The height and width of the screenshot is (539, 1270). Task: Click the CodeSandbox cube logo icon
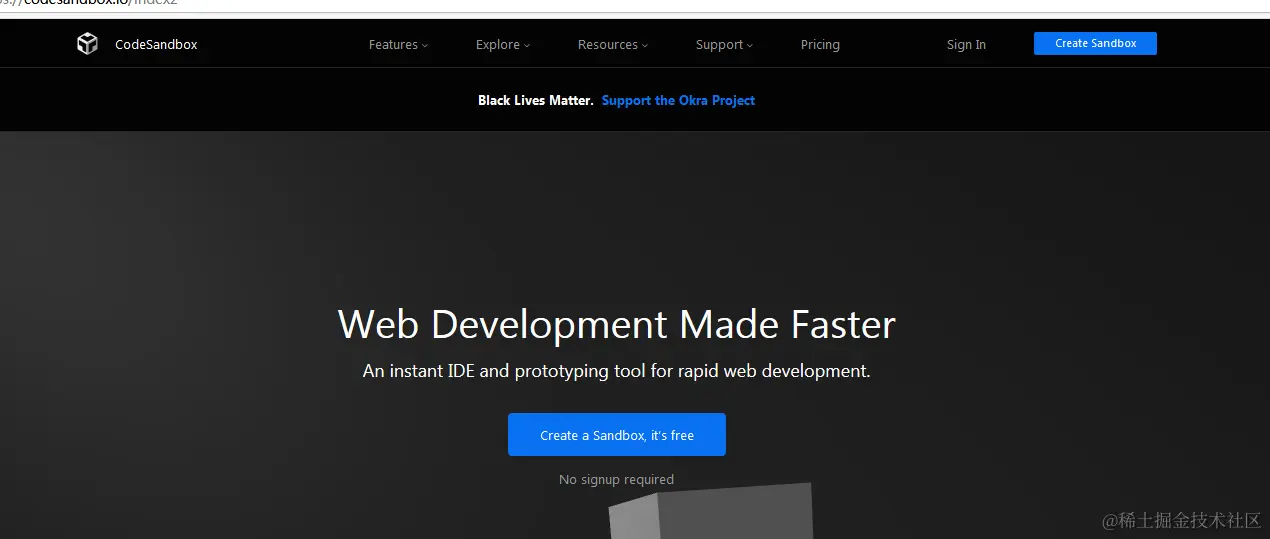87,44
